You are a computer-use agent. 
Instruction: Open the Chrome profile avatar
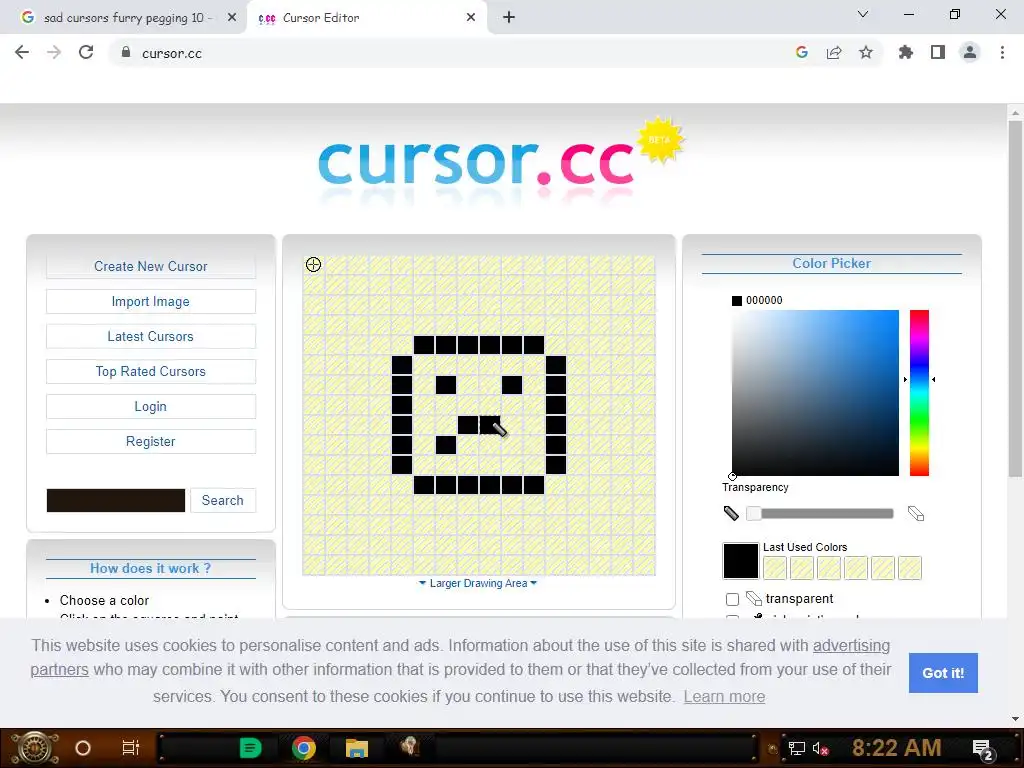[x=970, y=53]
